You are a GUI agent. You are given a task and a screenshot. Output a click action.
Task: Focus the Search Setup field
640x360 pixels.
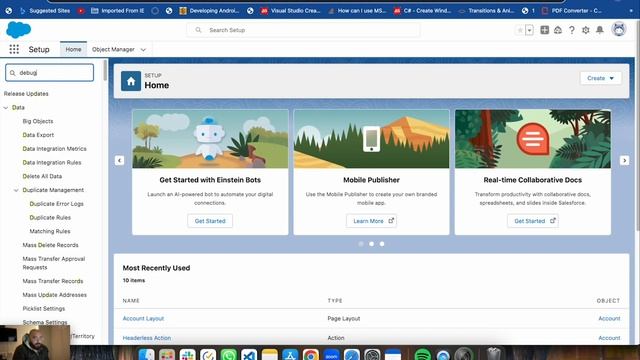coord(303,30)
